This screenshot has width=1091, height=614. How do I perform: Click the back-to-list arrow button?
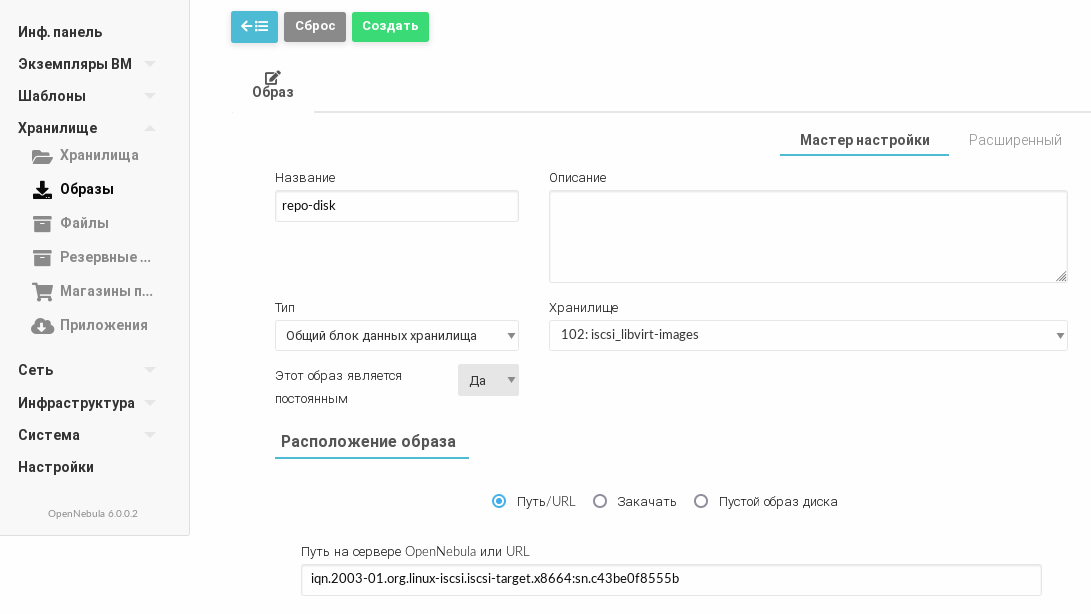[254, 27]
